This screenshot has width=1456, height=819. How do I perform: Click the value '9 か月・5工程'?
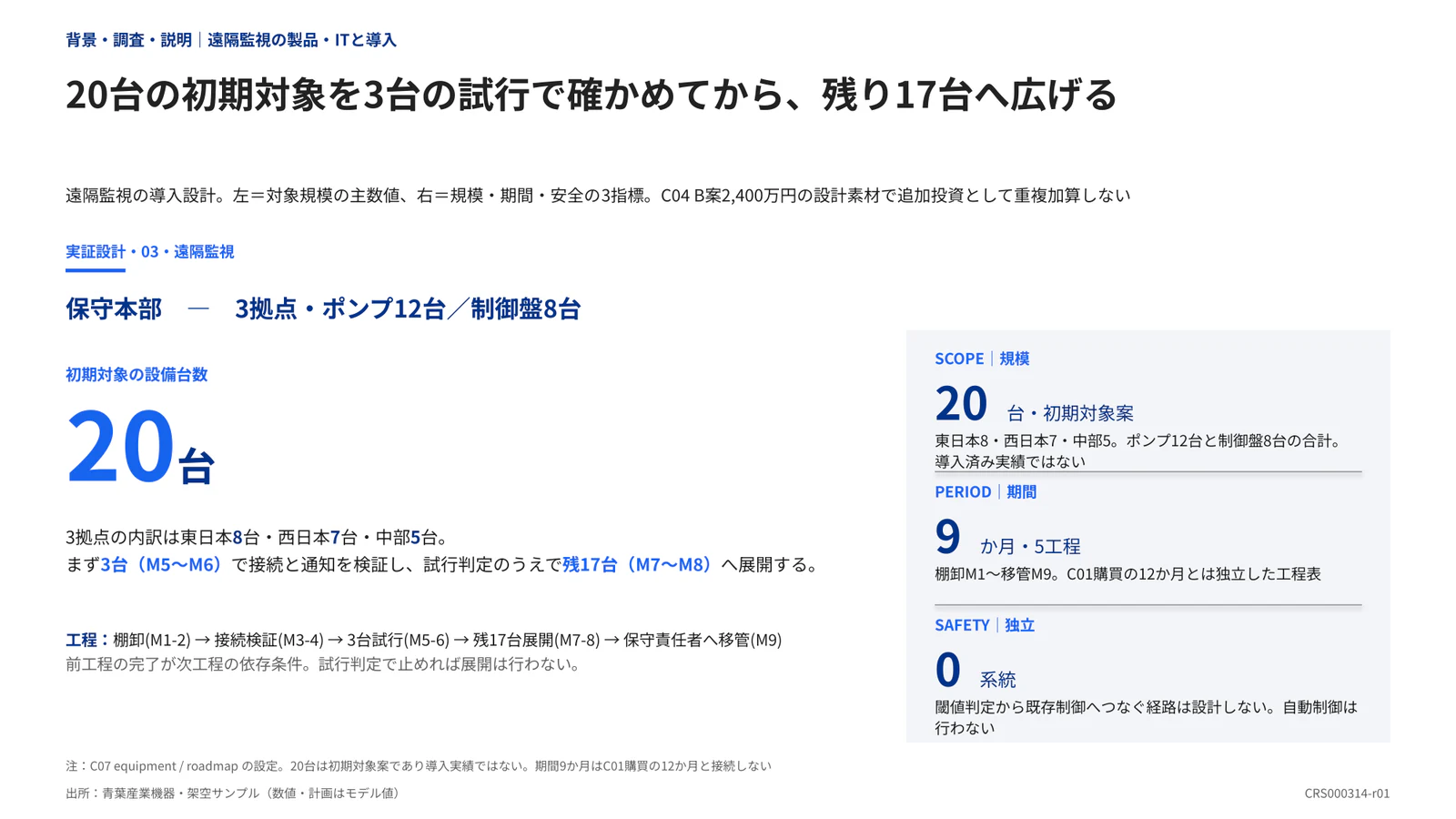(x=1007, y=537)
